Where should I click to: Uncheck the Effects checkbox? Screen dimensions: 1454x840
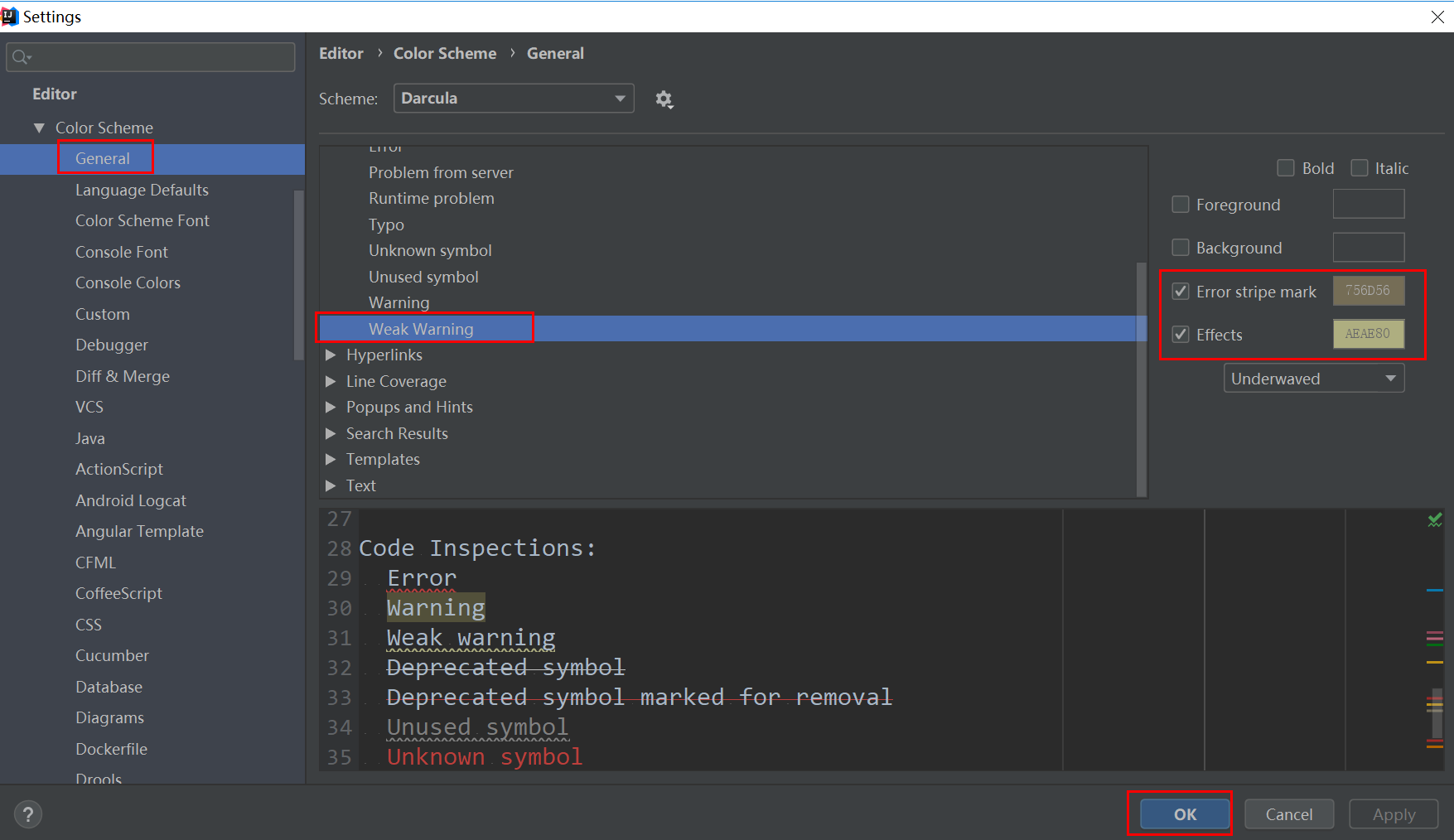point(1181,335)
